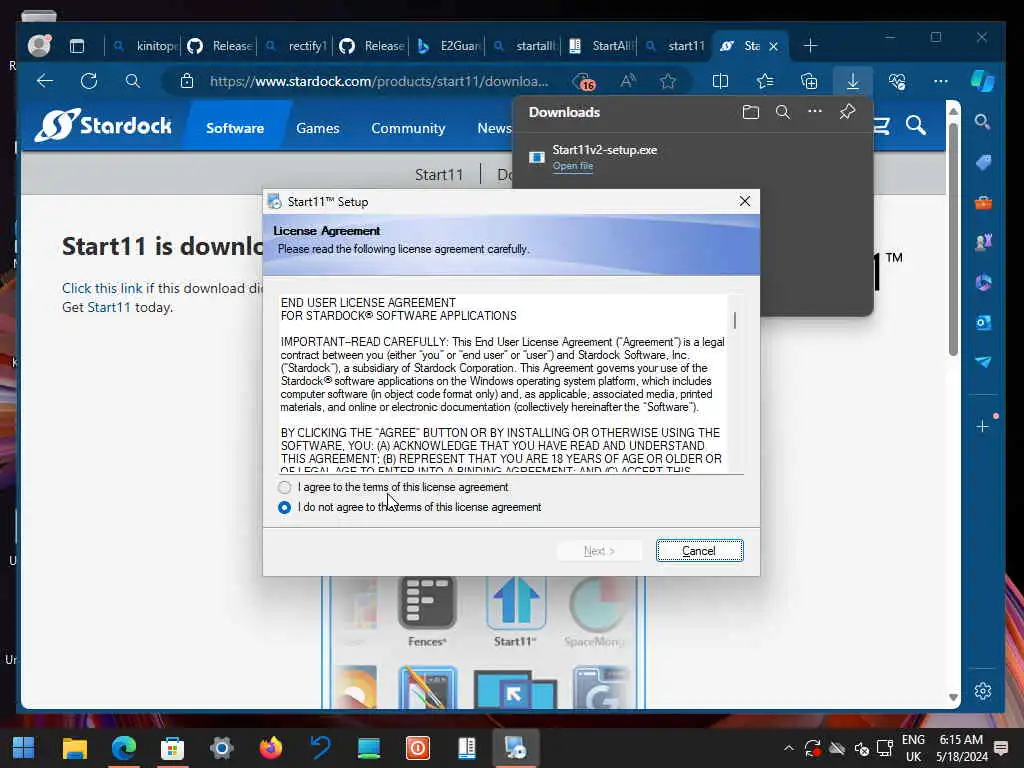The image size is (1024, 768).
Task: Pin the Downloads panel
Action: 847,112
